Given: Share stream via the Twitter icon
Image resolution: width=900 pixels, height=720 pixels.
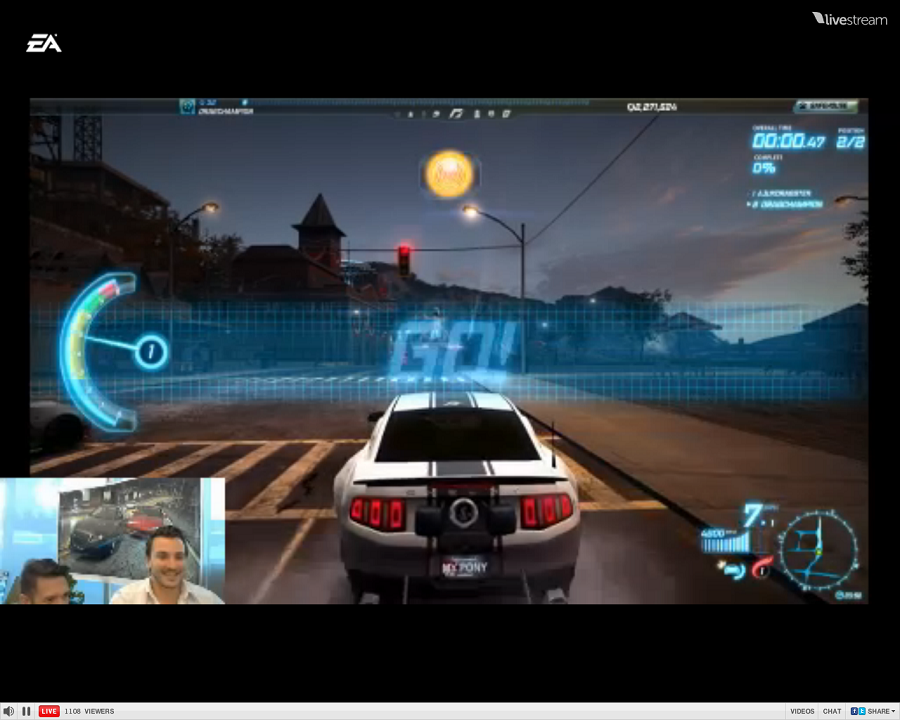Looking at the screenshot, I should 862,711.
